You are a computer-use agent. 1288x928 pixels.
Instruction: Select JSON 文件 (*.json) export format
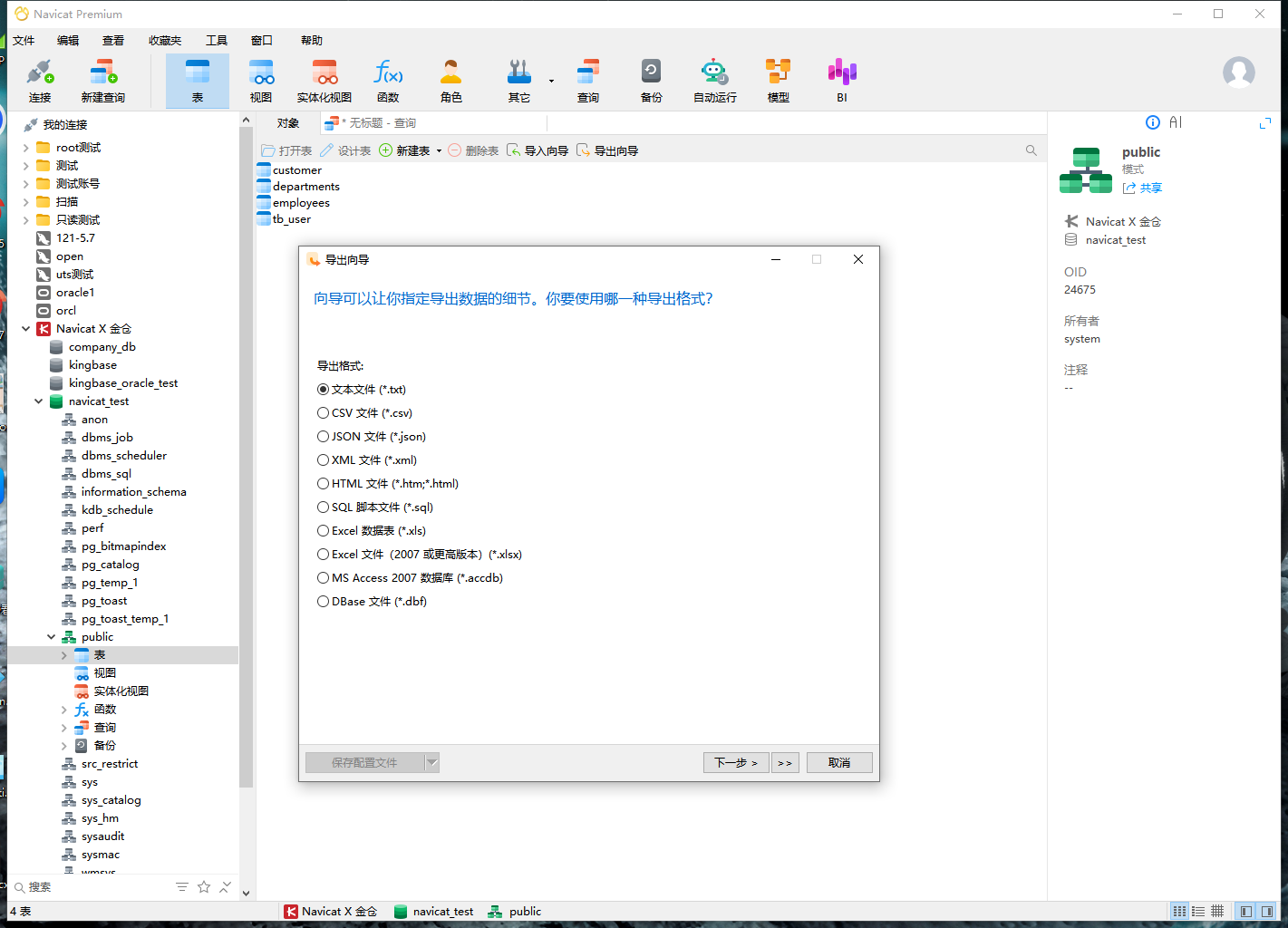pyautogui.click(x=372, y=437)
